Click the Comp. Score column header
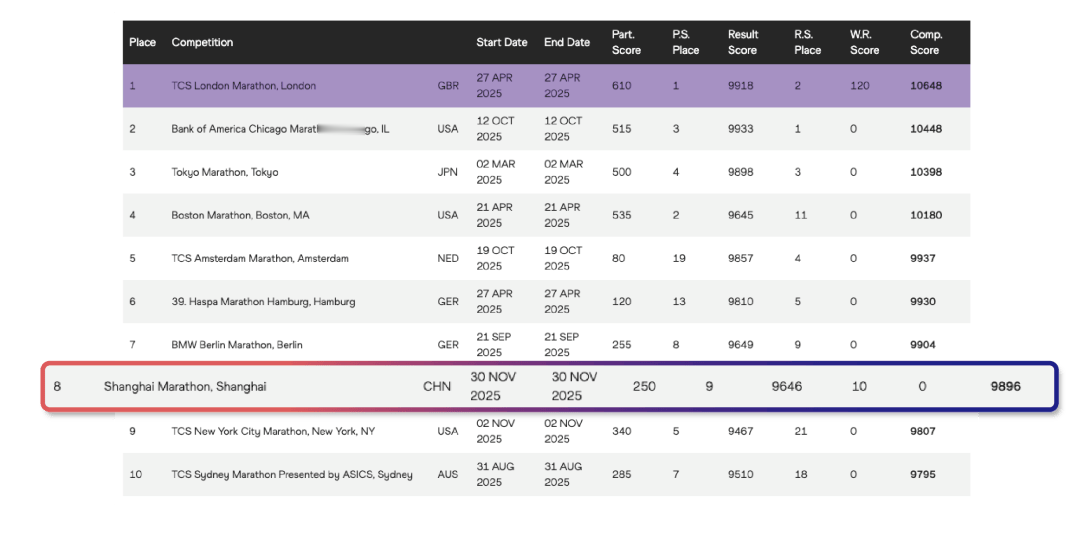 925,43
